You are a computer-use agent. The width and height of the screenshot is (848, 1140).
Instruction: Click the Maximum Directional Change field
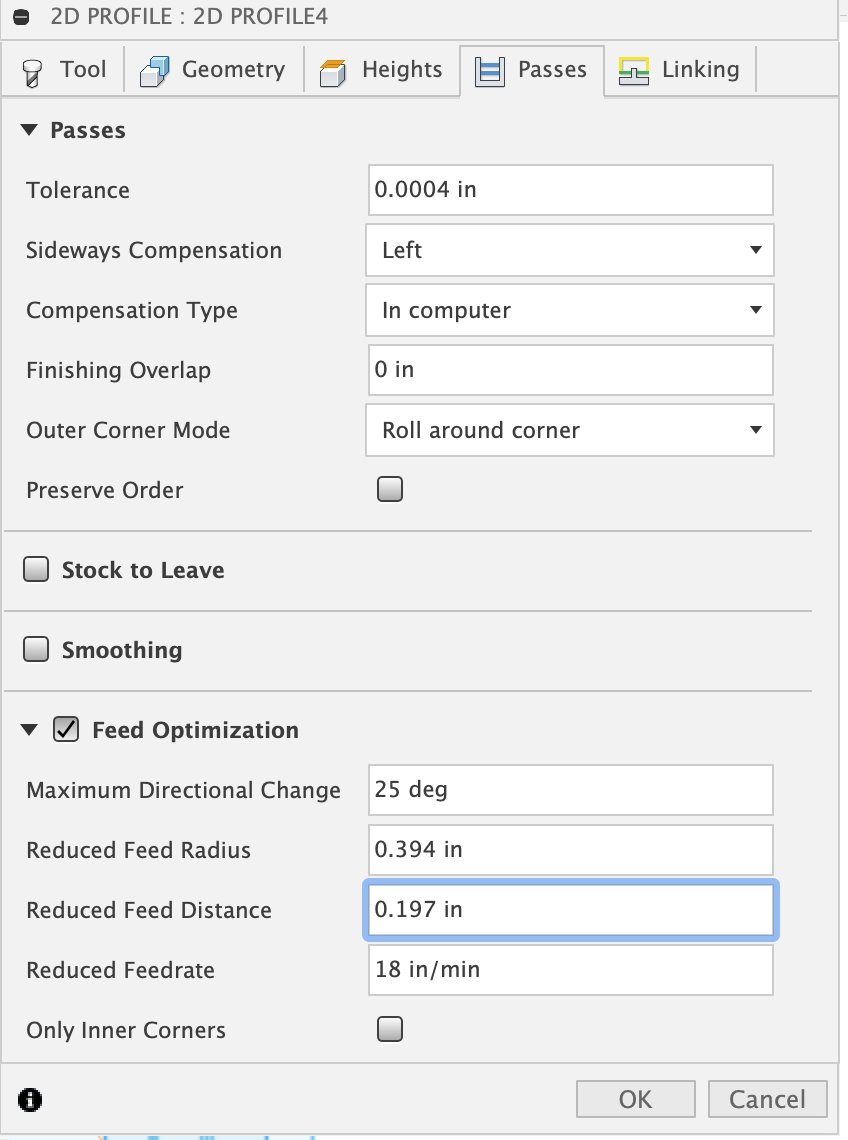[x=570, y=790]
